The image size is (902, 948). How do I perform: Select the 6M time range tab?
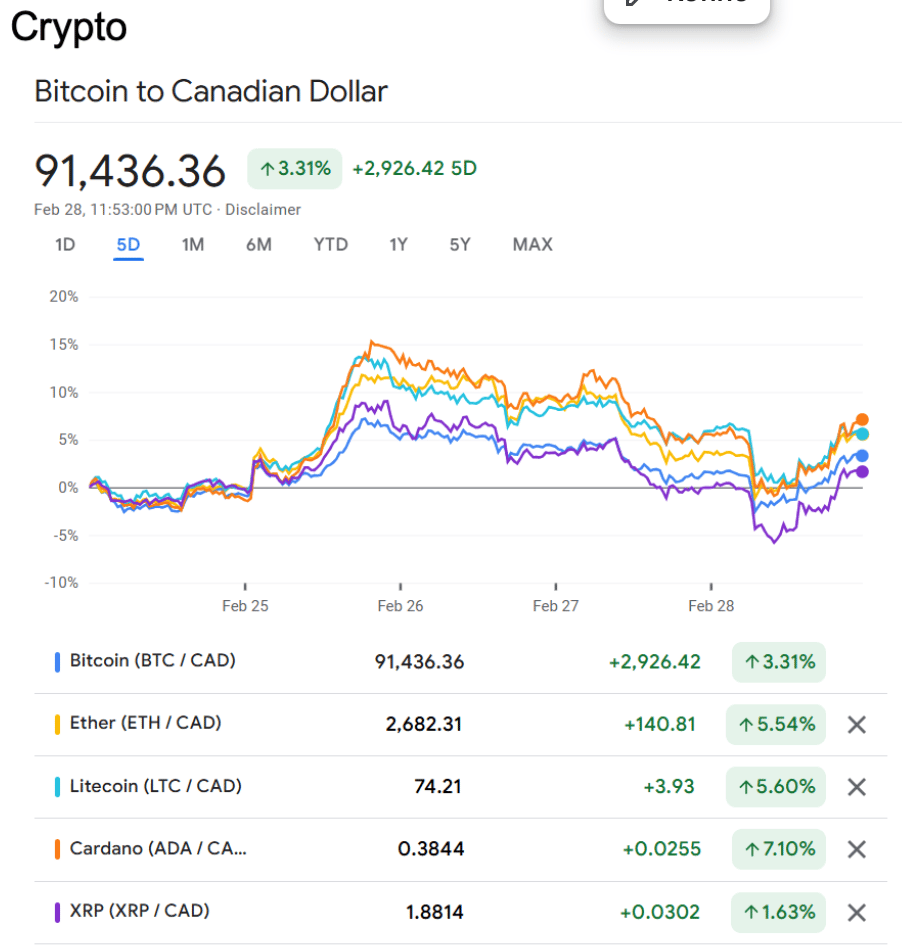pyautogui.click(x=259, y=244)
